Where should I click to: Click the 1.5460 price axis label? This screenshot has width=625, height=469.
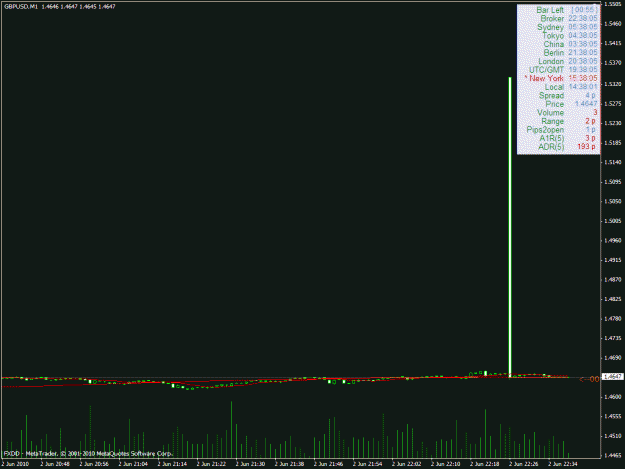pyautogui.click(x=613, y=24)
